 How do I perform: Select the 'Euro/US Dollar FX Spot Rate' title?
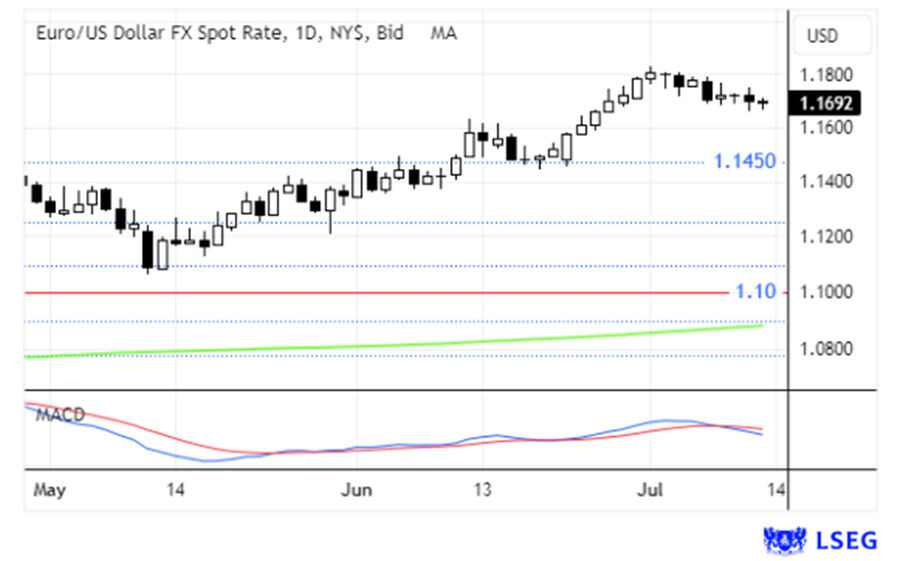coord(159,33)
